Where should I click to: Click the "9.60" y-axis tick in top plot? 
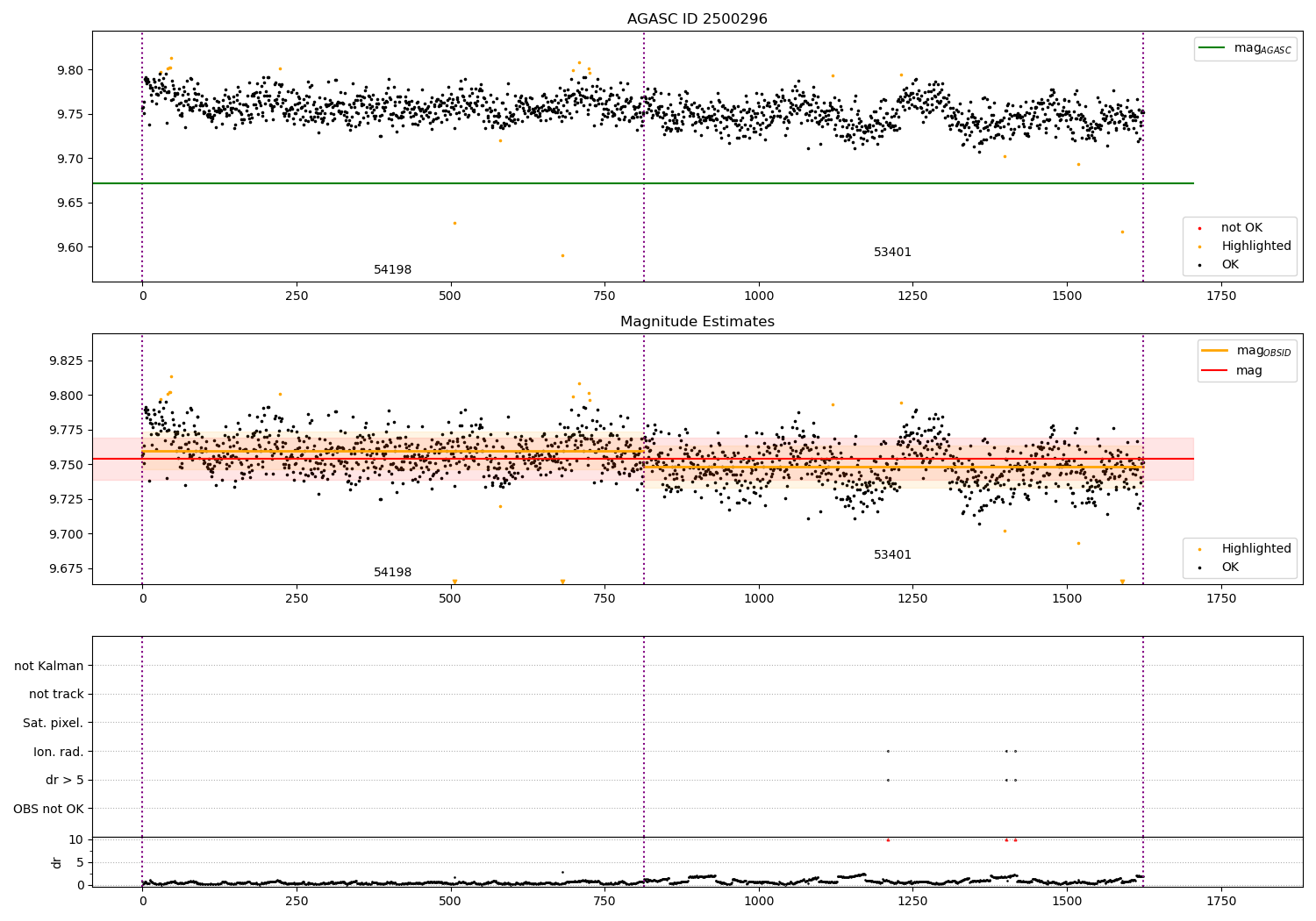[x=69, y=247]
